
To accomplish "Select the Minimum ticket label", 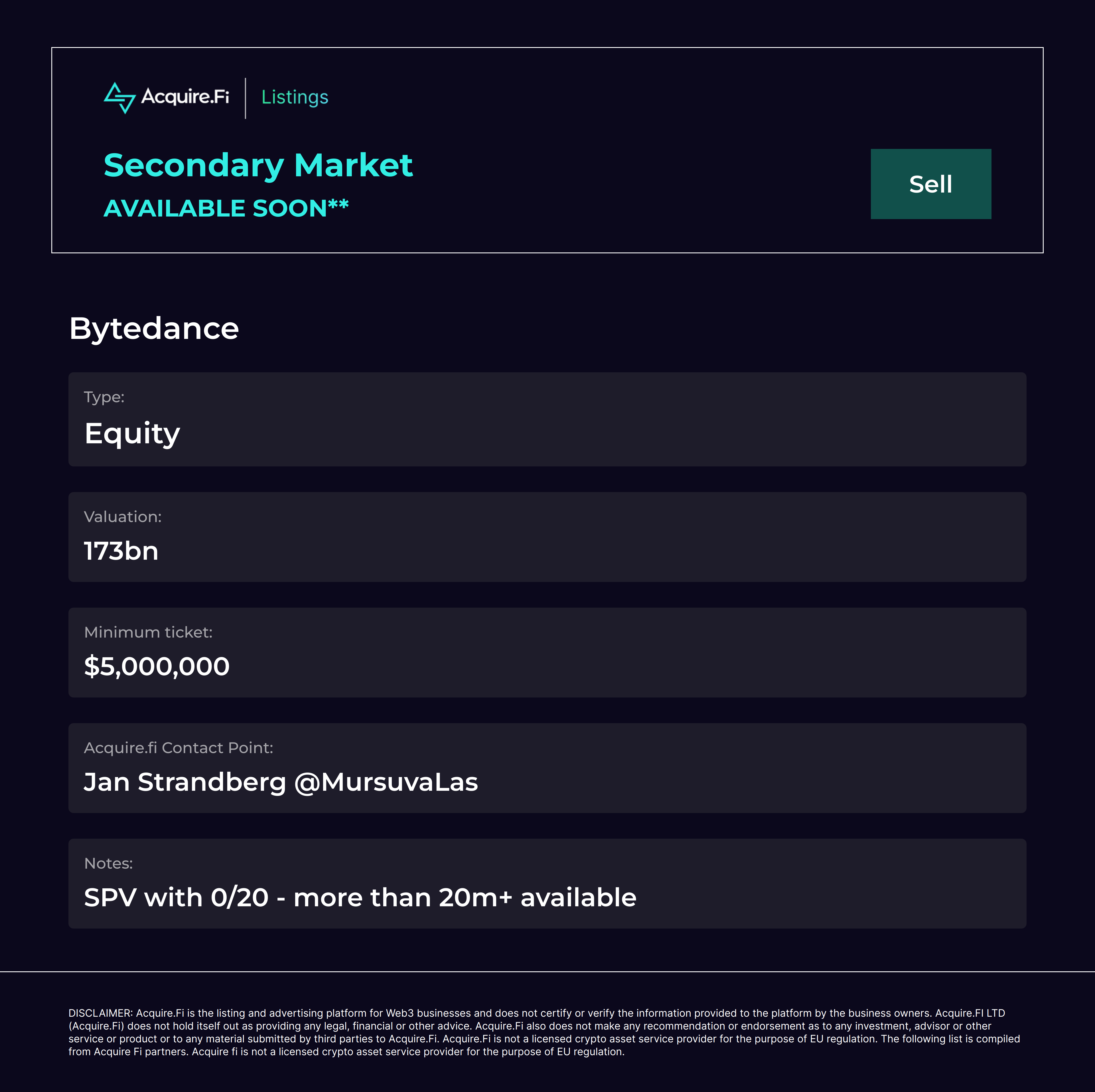I will tap(148, 632).
